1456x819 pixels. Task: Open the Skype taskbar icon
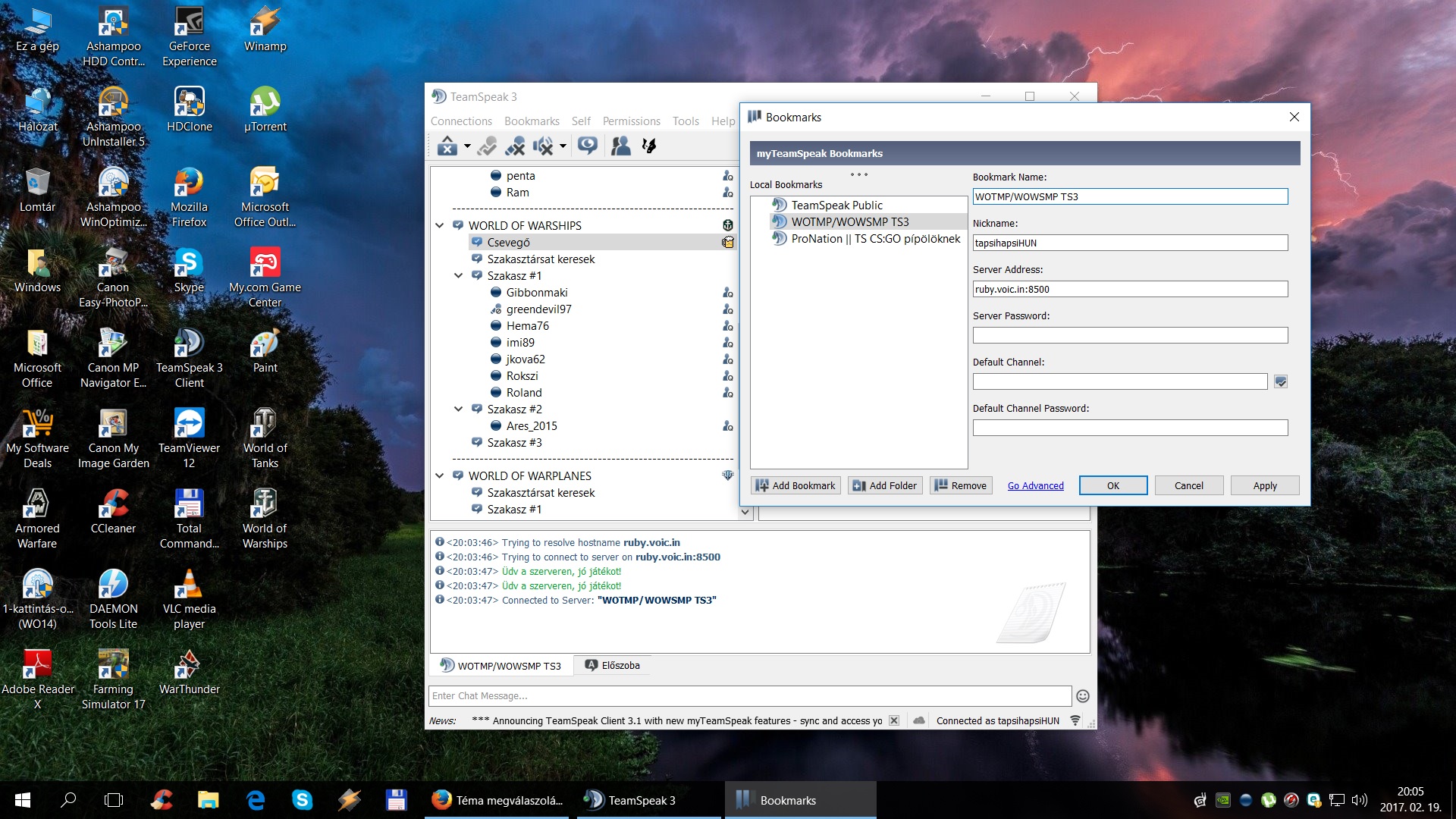pyautogui.click(x=302, y=800)
